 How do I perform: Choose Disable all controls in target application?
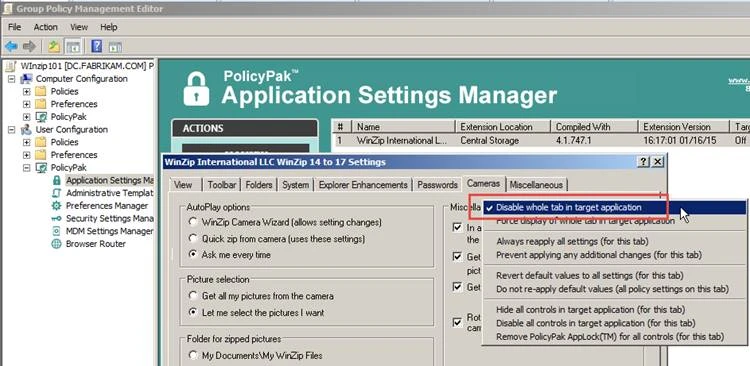(615, 323)
